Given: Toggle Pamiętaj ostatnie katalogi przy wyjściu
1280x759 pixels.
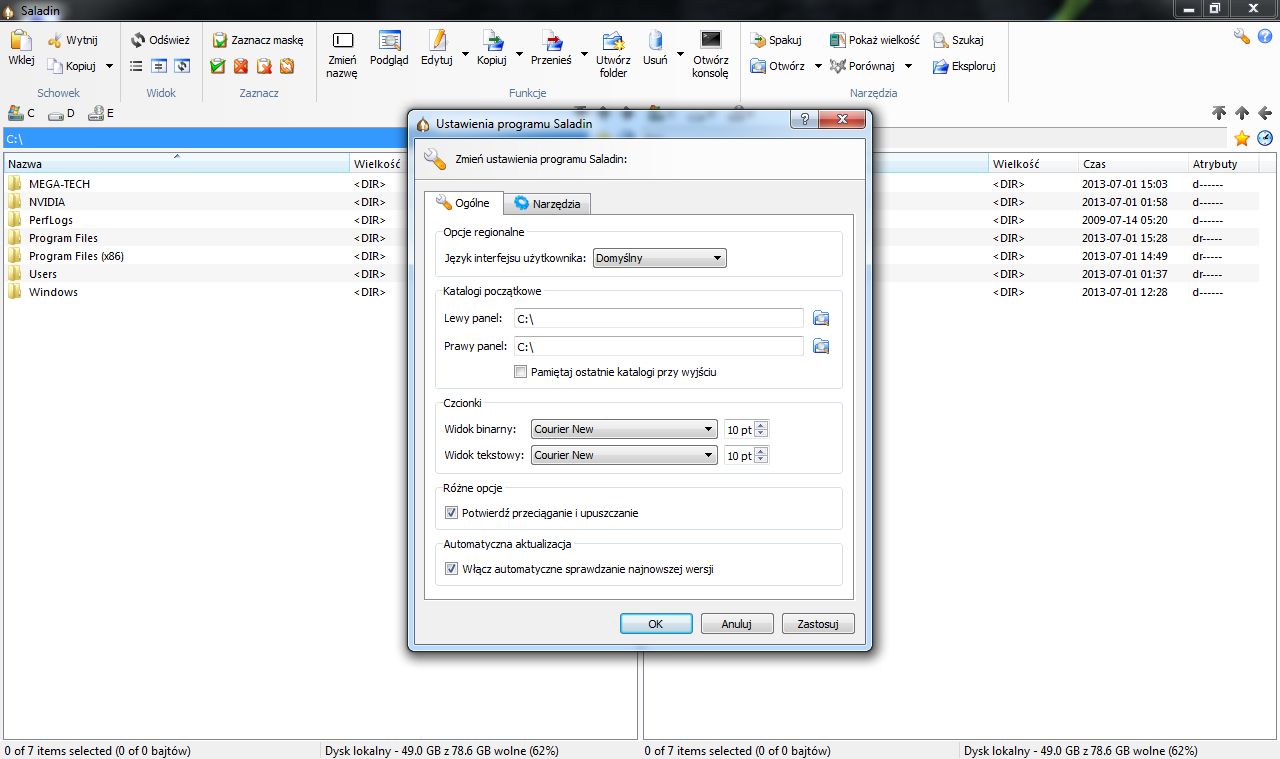Looking at the screenshot, I should pyautogui.click(x=520, y=372).
